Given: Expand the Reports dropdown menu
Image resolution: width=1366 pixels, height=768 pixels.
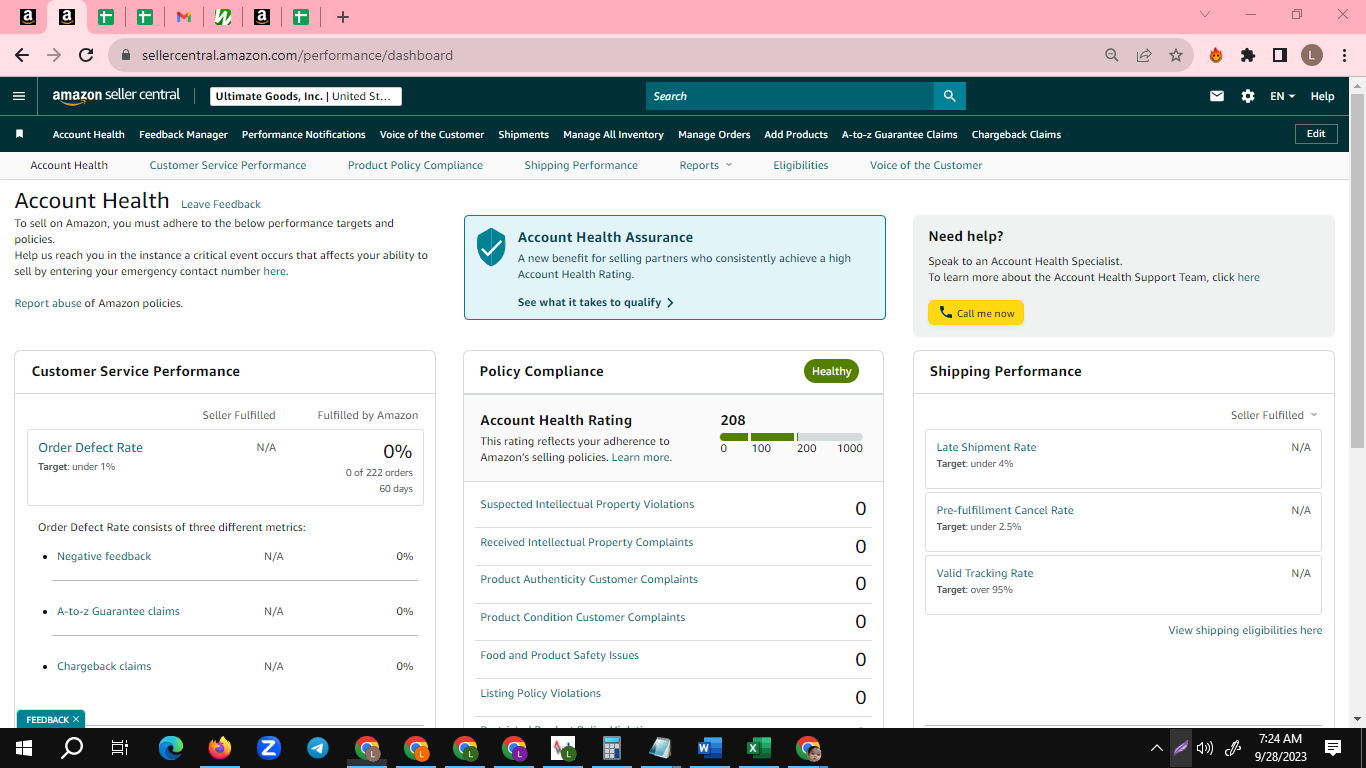Looking at the screenshot, I should [x=706, y=165].
